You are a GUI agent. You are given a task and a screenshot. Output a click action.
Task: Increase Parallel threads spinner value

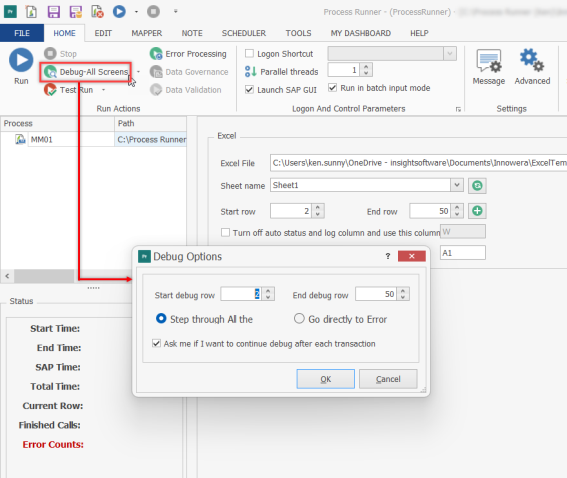tap(366, 67)
